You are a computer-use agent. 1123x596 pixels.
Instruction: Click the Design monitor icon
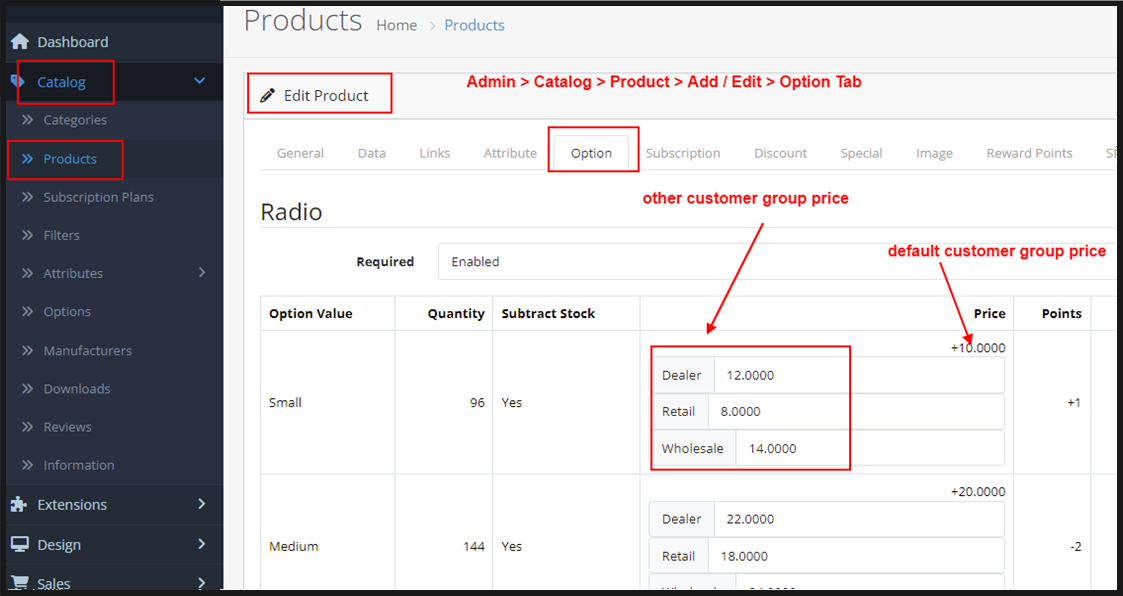click(19, 544)
